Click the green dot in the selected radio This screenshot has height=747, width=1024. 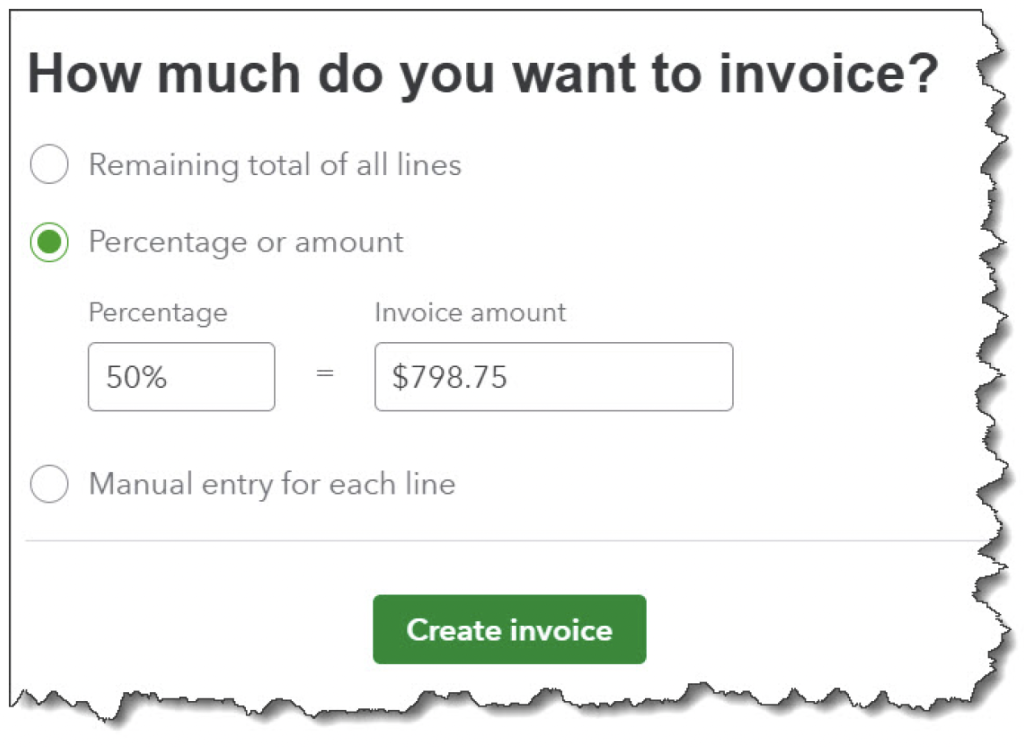point(49,242)
